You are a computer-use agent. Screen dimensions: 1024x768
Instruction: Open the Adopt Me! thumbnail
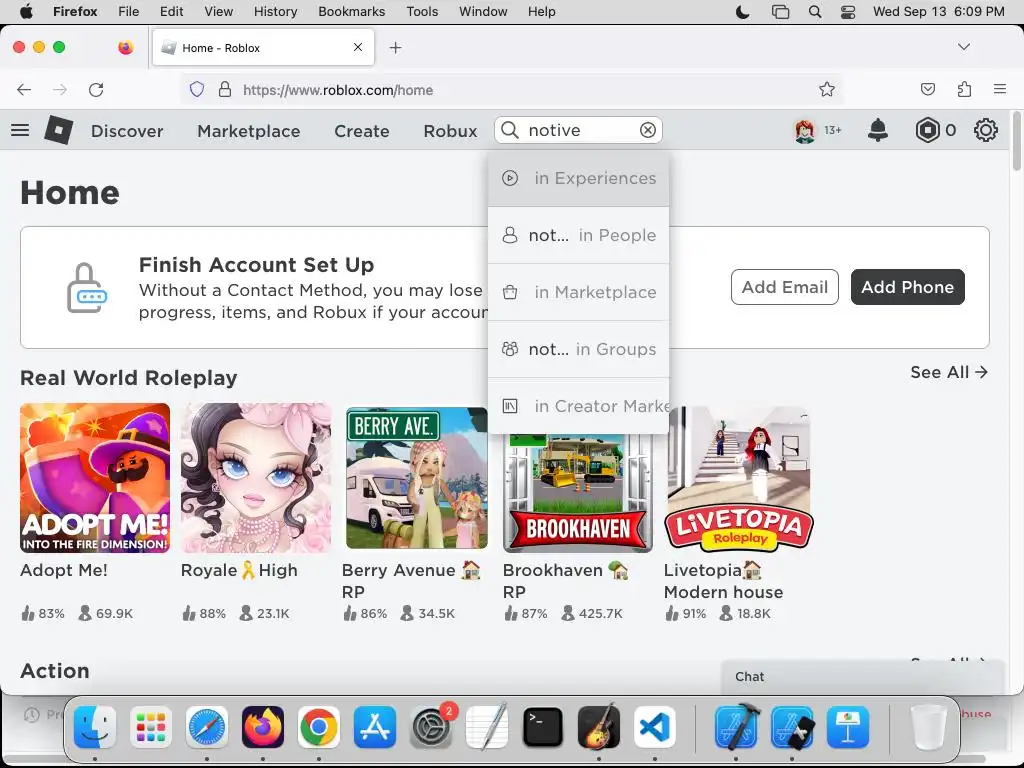click(x=95, y=478)
